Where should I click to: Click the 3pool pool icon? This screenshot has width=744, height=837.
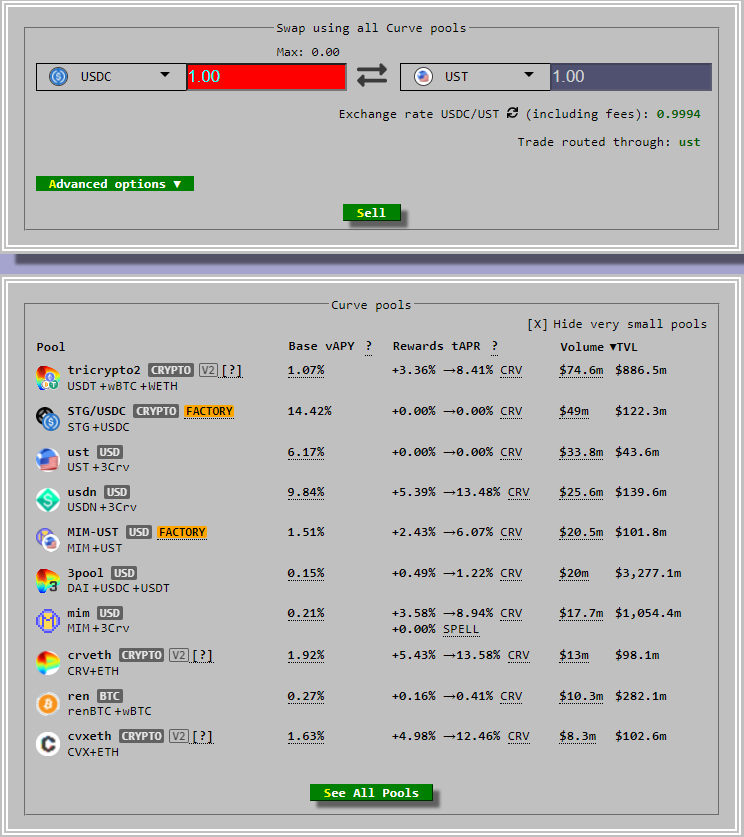pos(48,581)
